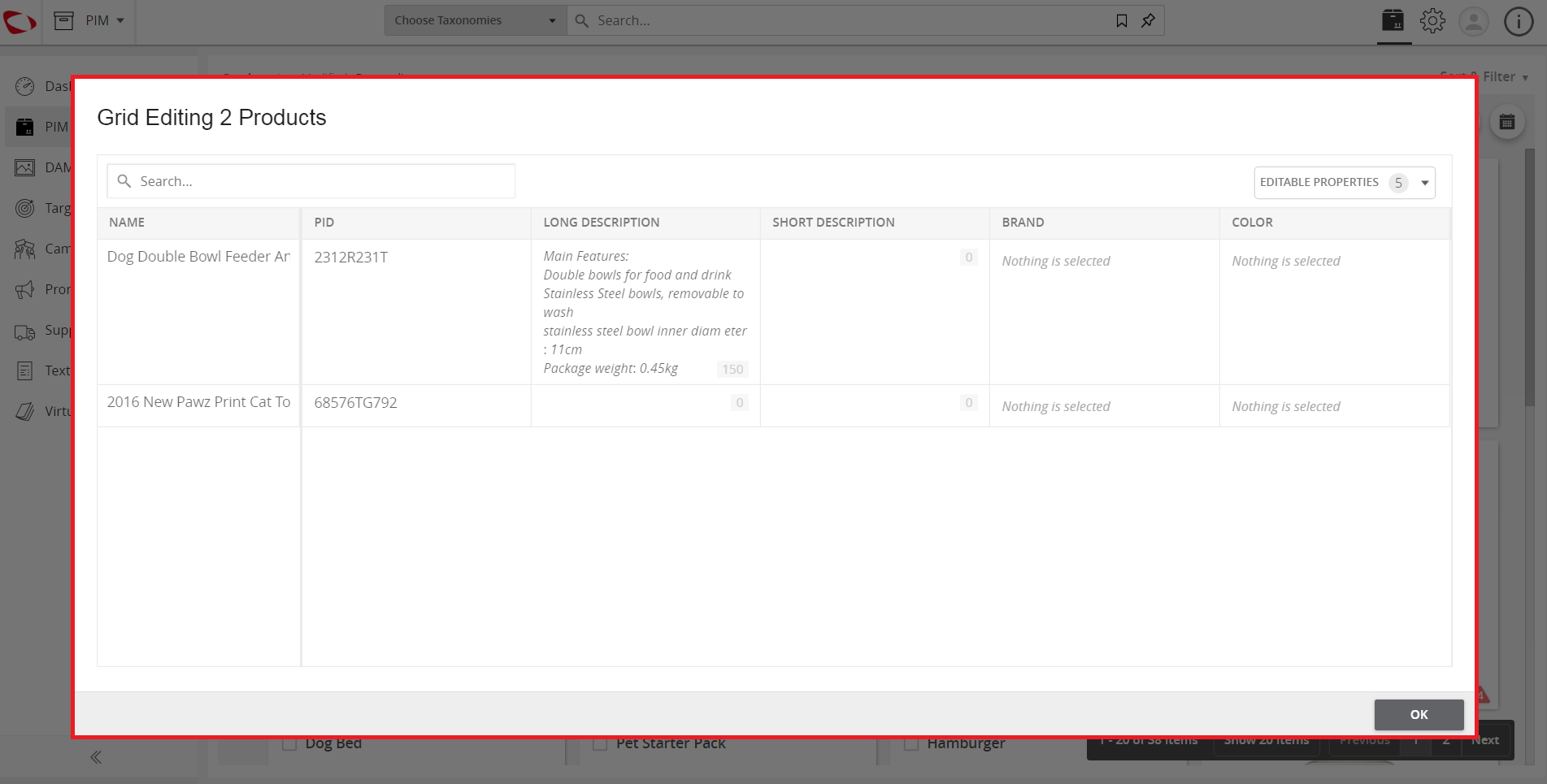Click the grid Search input field
The height and width of the screenshot is (784, 1547).
pyautogui.click(x=311, y=181)
